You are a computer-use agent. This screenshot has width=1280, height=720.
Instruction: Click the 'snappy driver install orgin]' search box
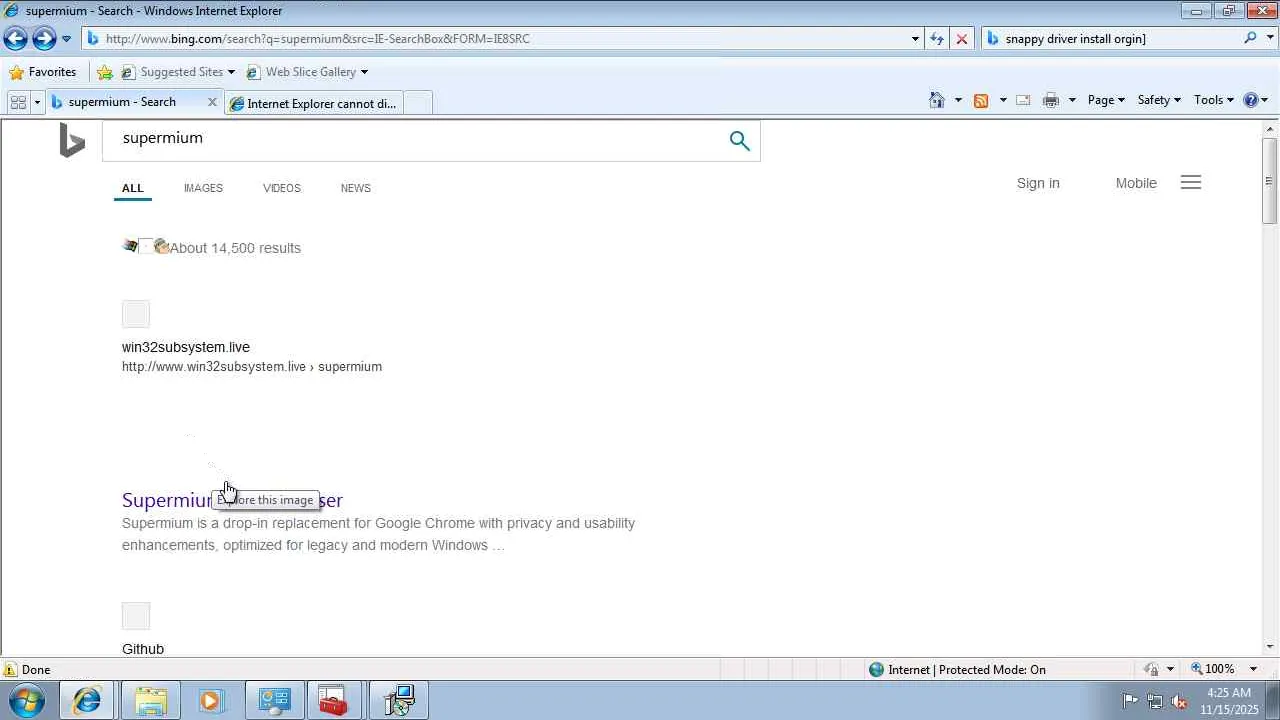(x=1110, y=39)
